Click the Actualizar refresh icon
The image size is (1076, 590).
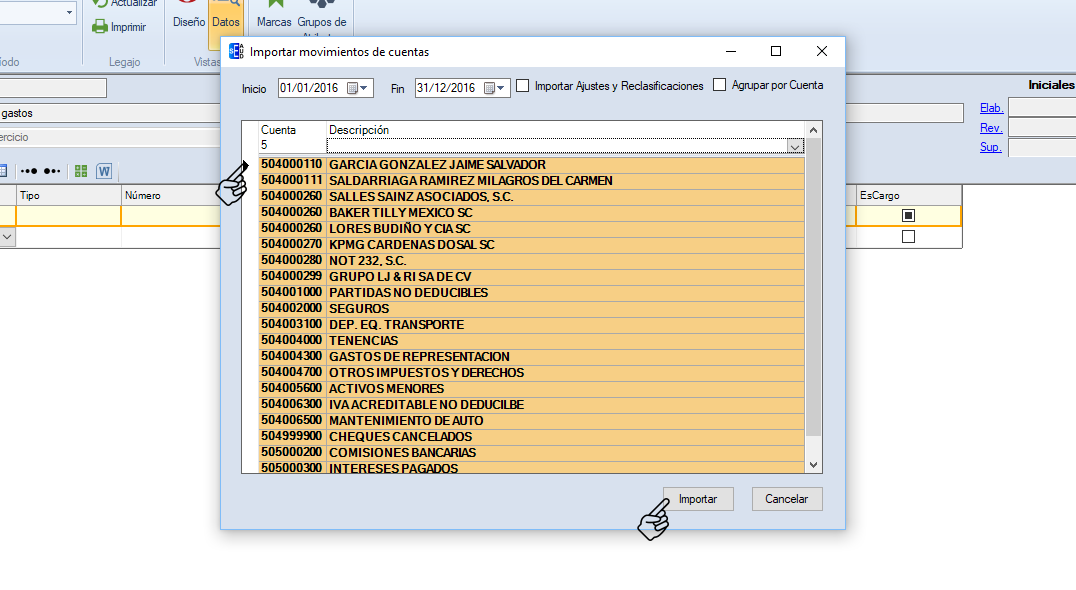pos(100,4)
